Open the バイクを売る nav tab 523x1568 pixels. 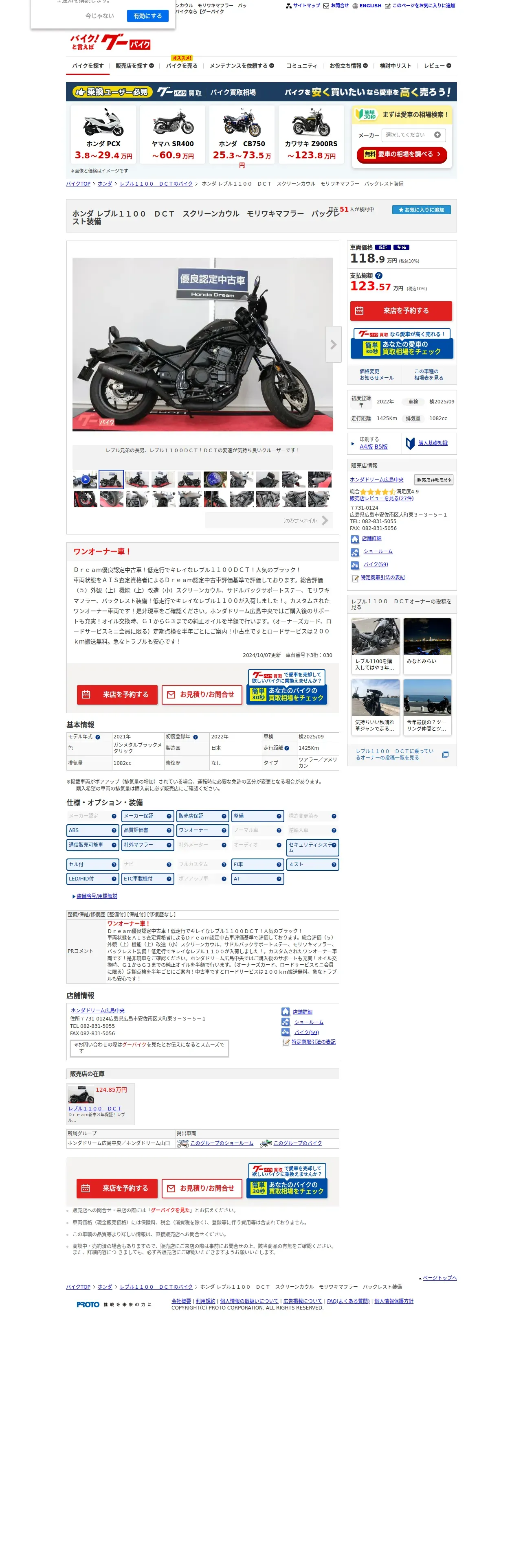click(181, 66)
